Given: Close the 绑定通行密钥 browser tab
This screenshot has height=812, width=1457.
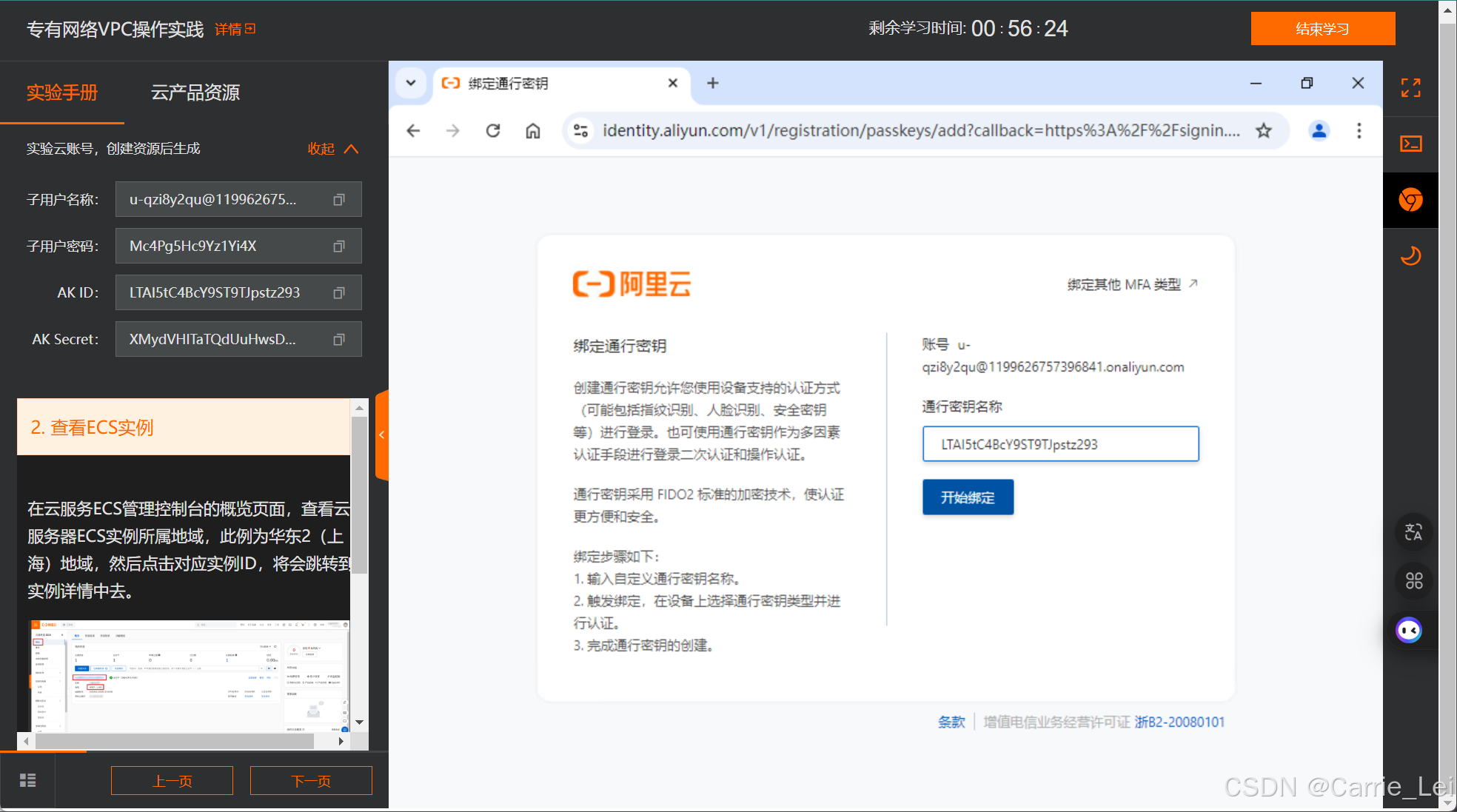Looking at the screenshot, I should pos(673,83).
